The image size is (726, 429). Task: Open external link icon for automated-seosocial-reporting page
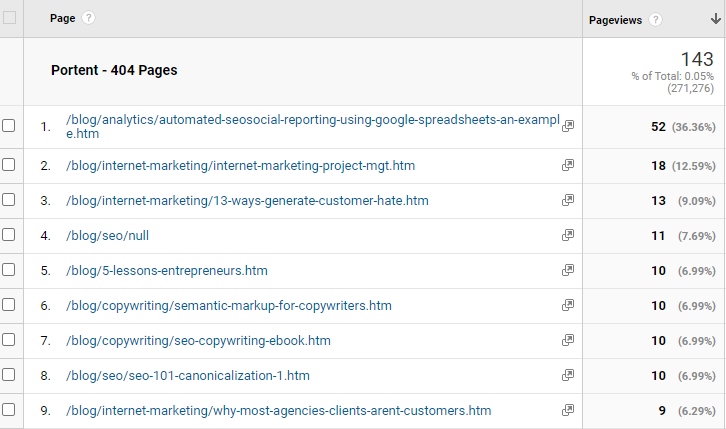[568, 126]
